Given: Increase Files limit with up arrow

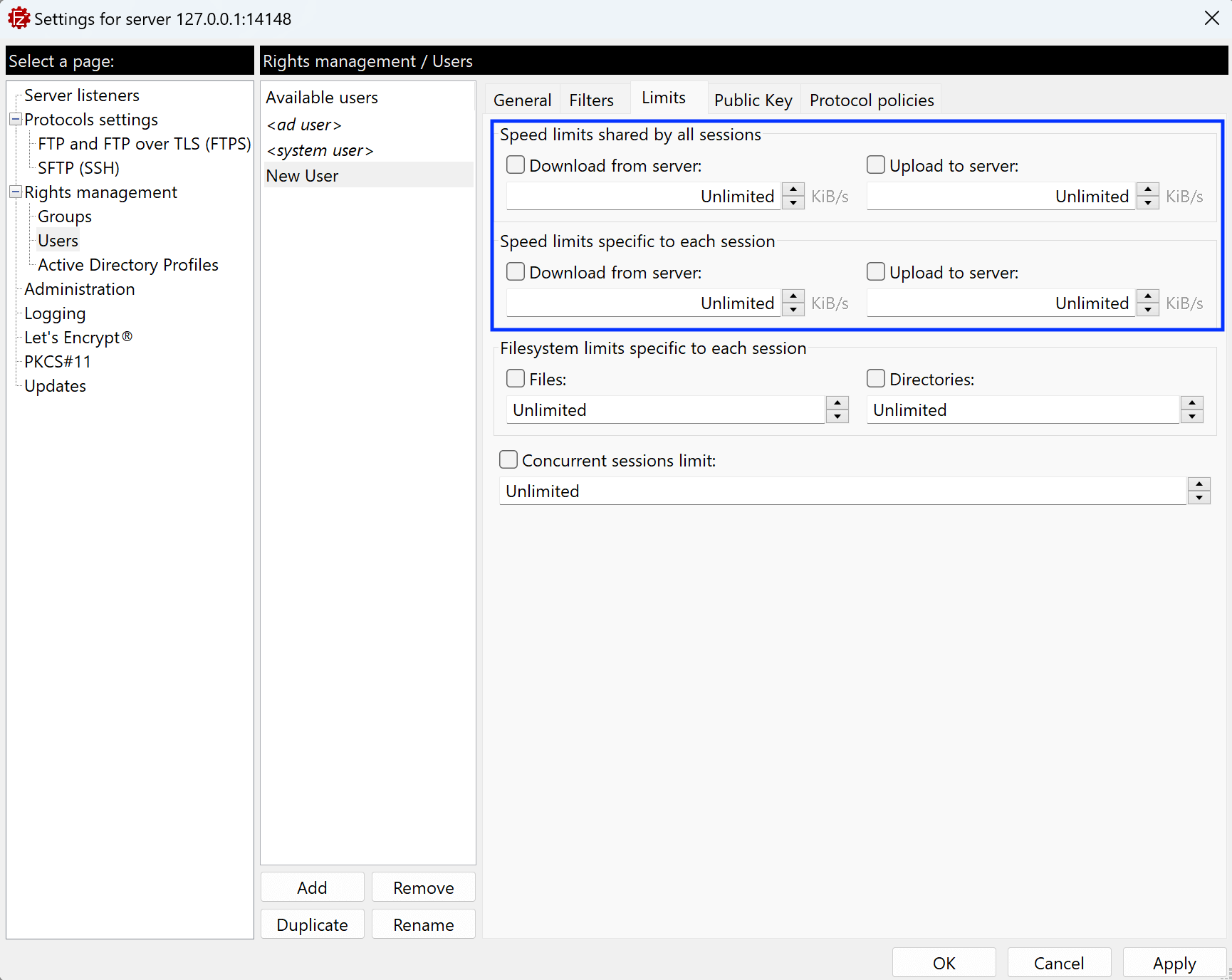Looking at the screenshot, I should click(837, 403).
